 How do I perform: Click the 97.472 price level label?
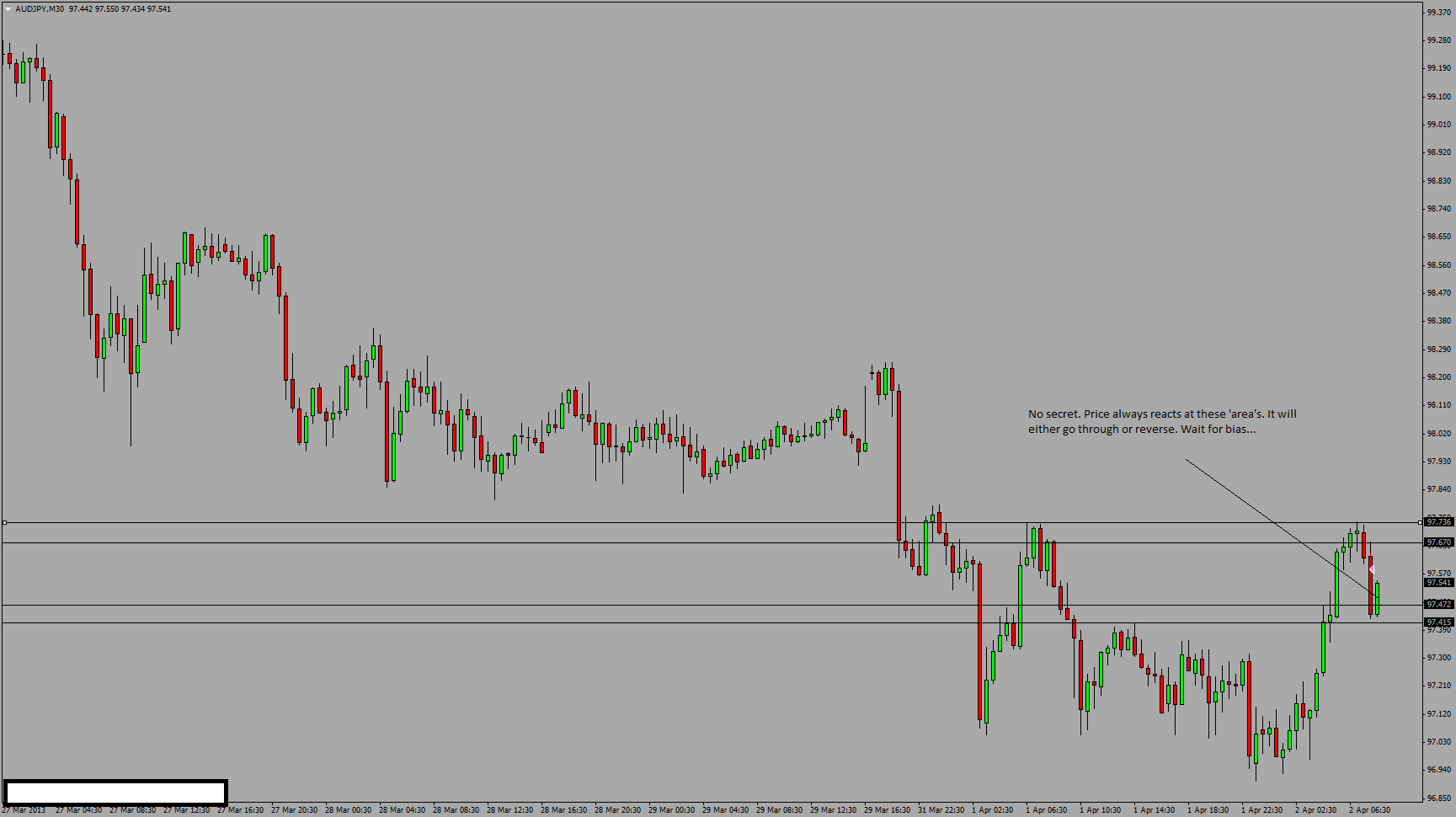click(1439, 605)
